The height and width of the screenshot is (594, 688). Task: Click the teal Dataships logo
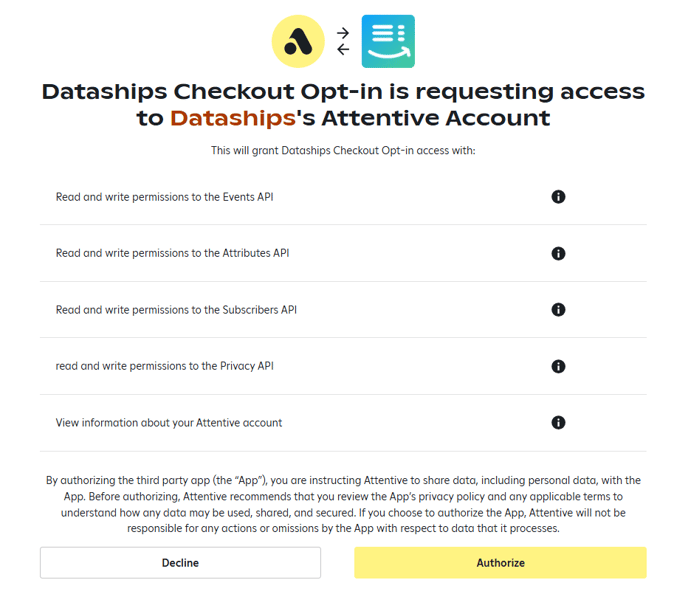(388, 41)
